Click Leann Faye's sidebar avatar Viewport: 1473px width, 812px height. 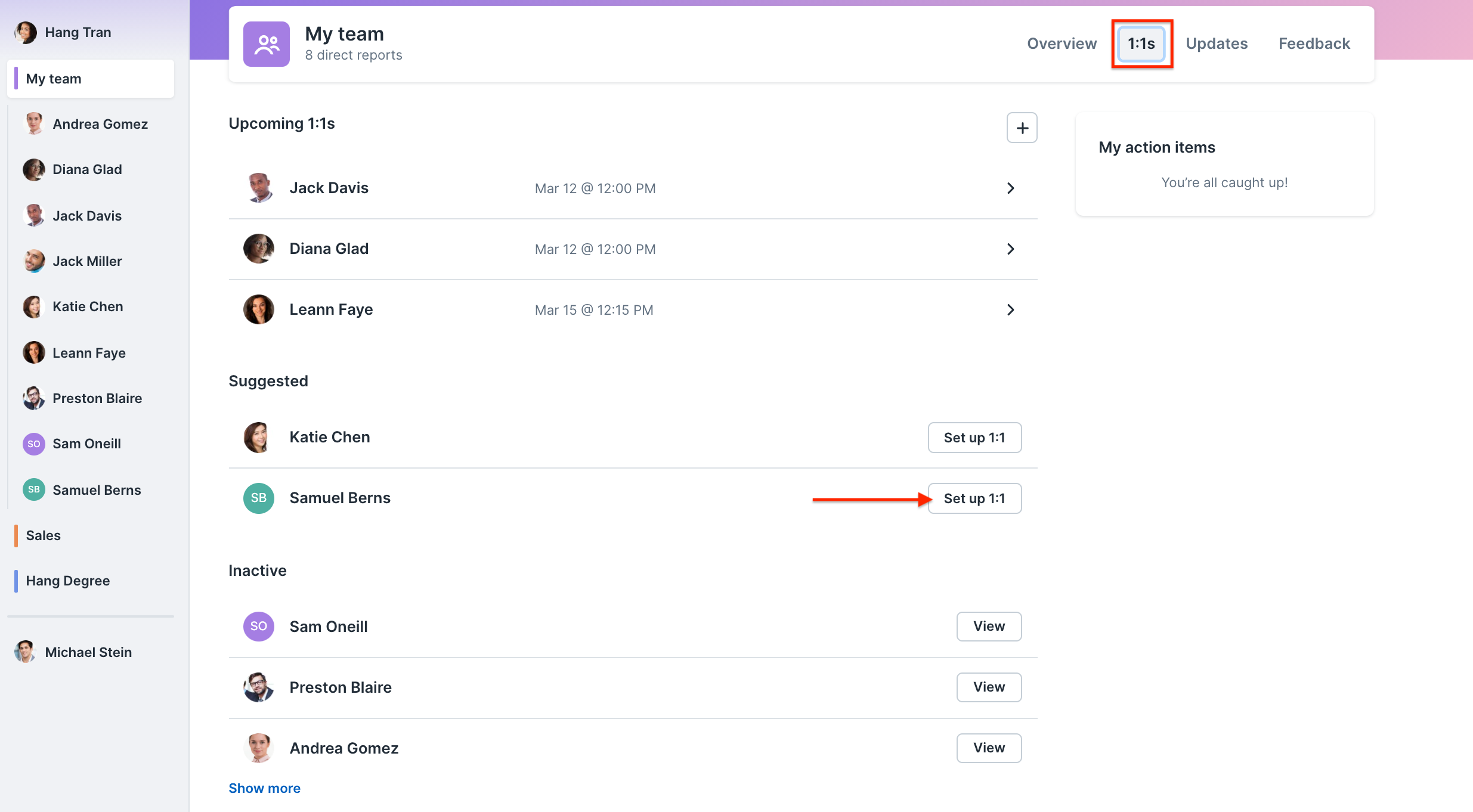[x=34, y=353]
